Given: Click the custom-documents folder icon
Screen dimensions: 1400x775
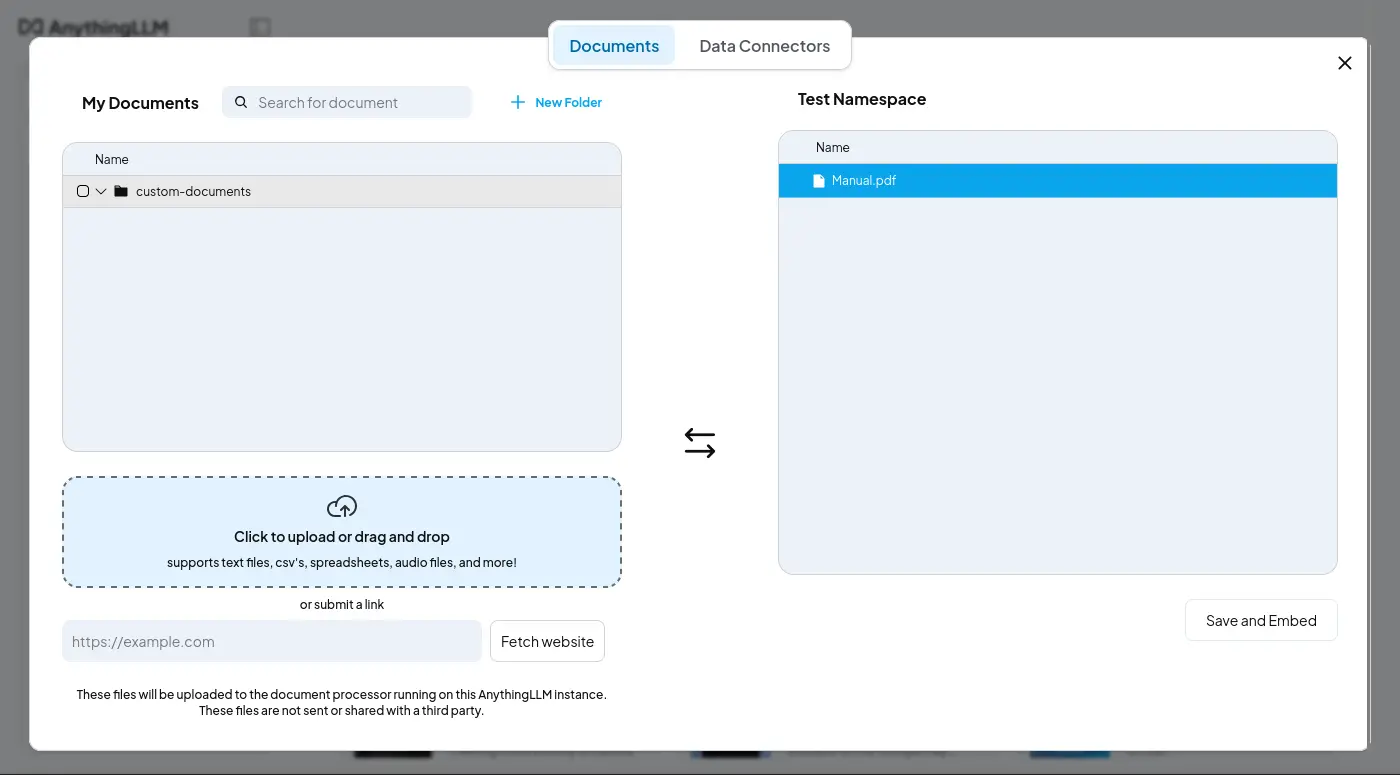Looking at the screenshot, I should pos(121,191).
